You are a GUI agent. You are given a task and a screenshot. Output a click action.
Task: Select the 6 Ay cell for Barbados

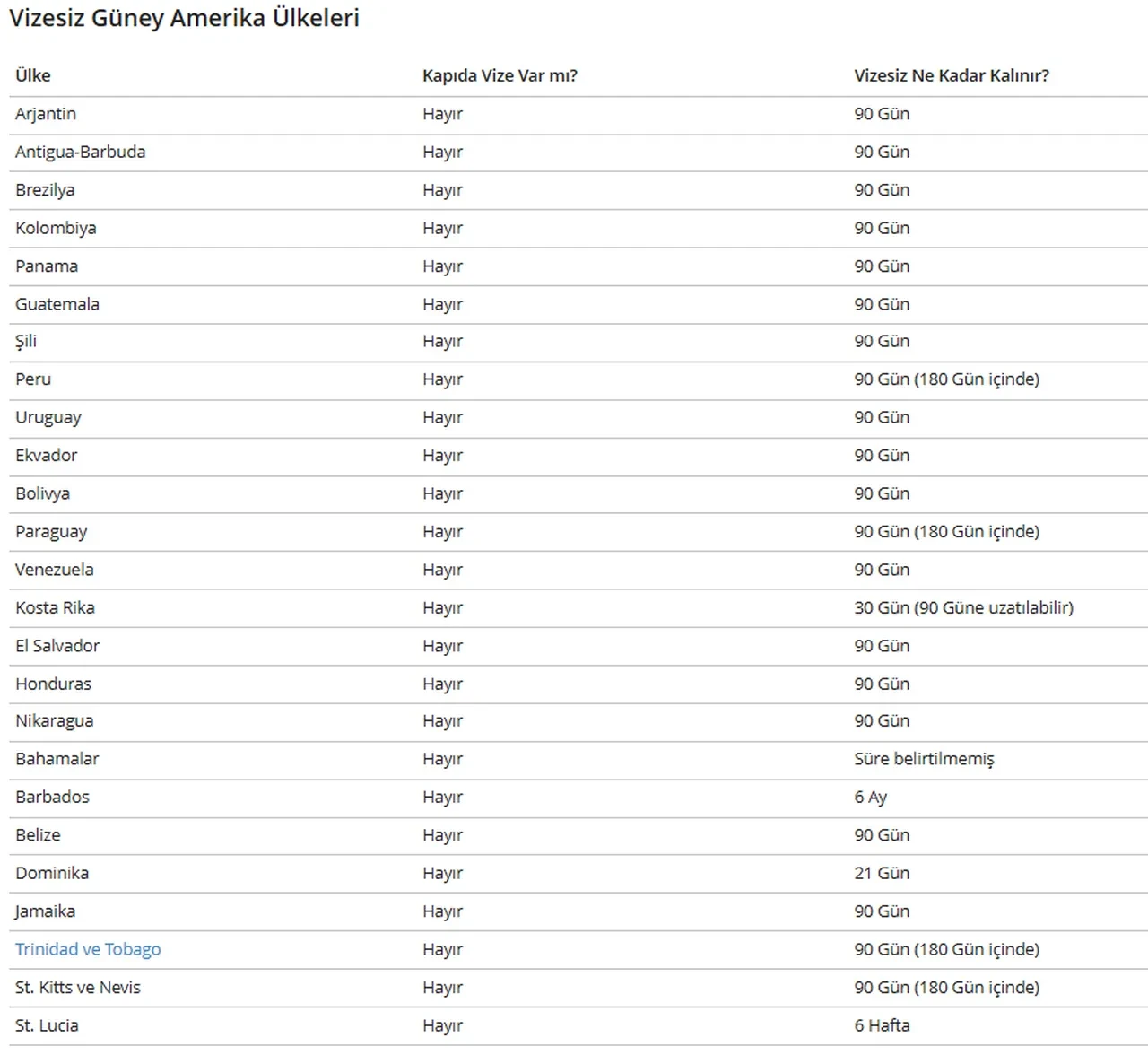[x=870, y=797]
